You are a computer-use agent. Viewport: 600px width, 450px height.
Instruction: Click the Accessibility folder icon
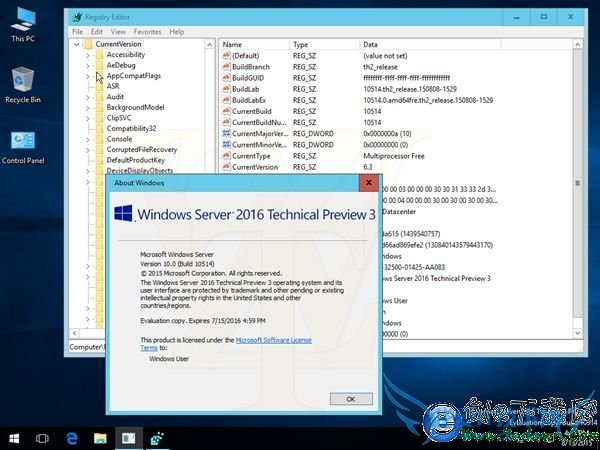99,55
